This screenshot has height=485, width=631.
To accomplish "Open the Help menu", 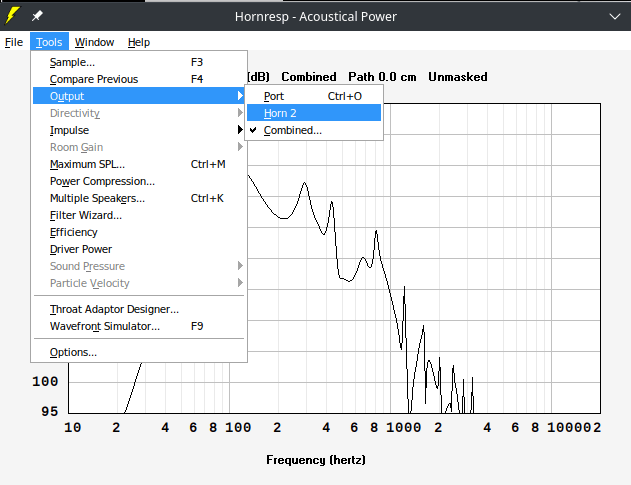I will pos(139,42).
